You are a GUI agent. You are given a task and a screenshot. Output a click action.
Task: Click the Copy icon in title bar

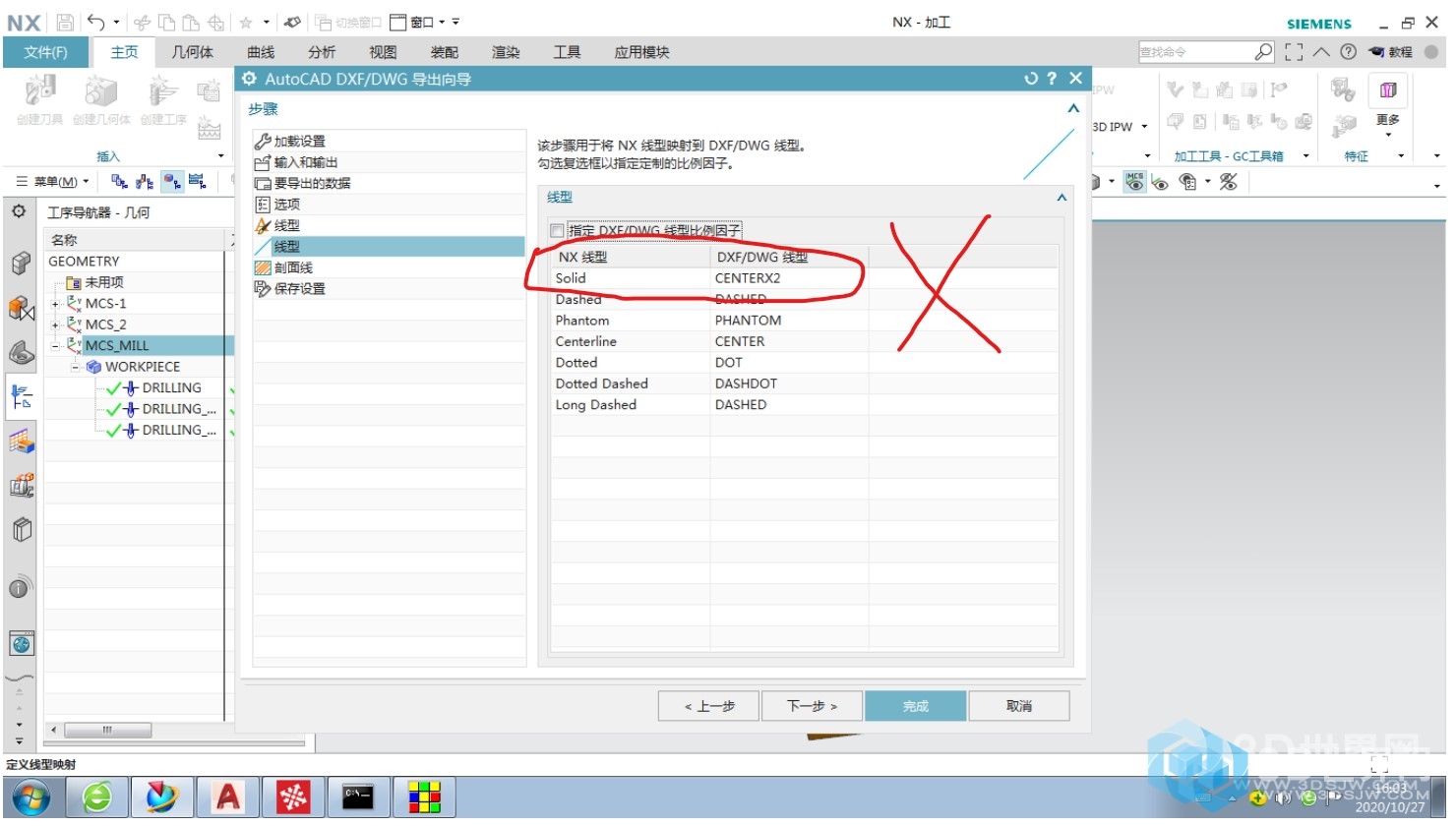coord(167,22)
